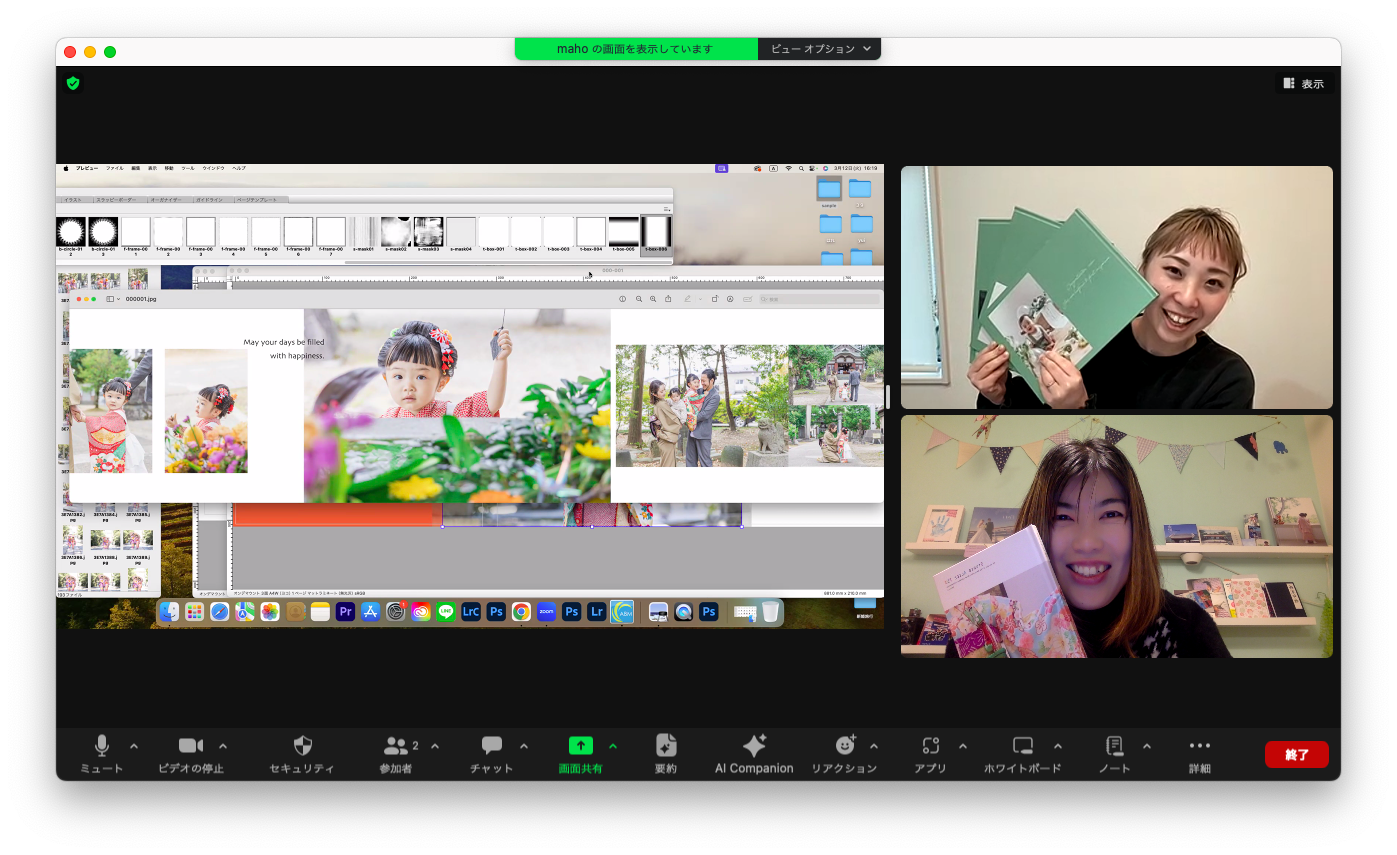Expand video options arrow beside ビデオの停止

(x=223, y=746)
